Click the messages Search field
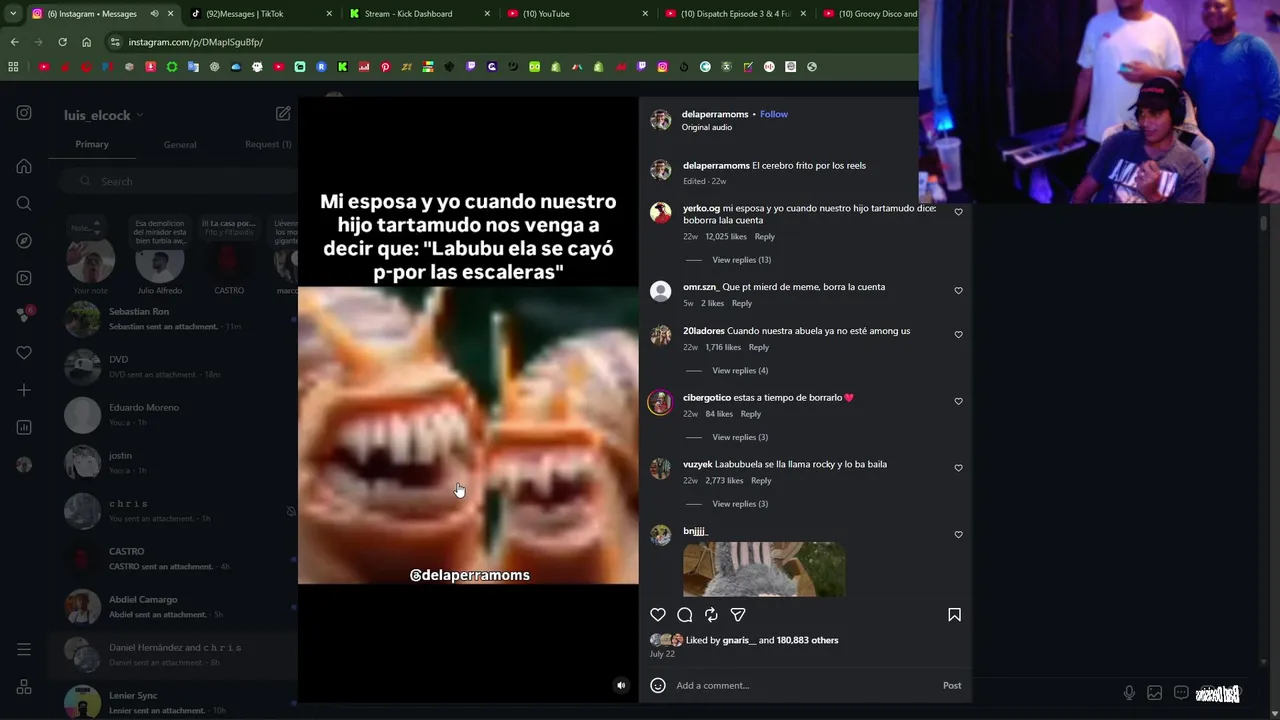Viewport: 1280px width, 720px height. pyautogui.click(x=176, y=181)
